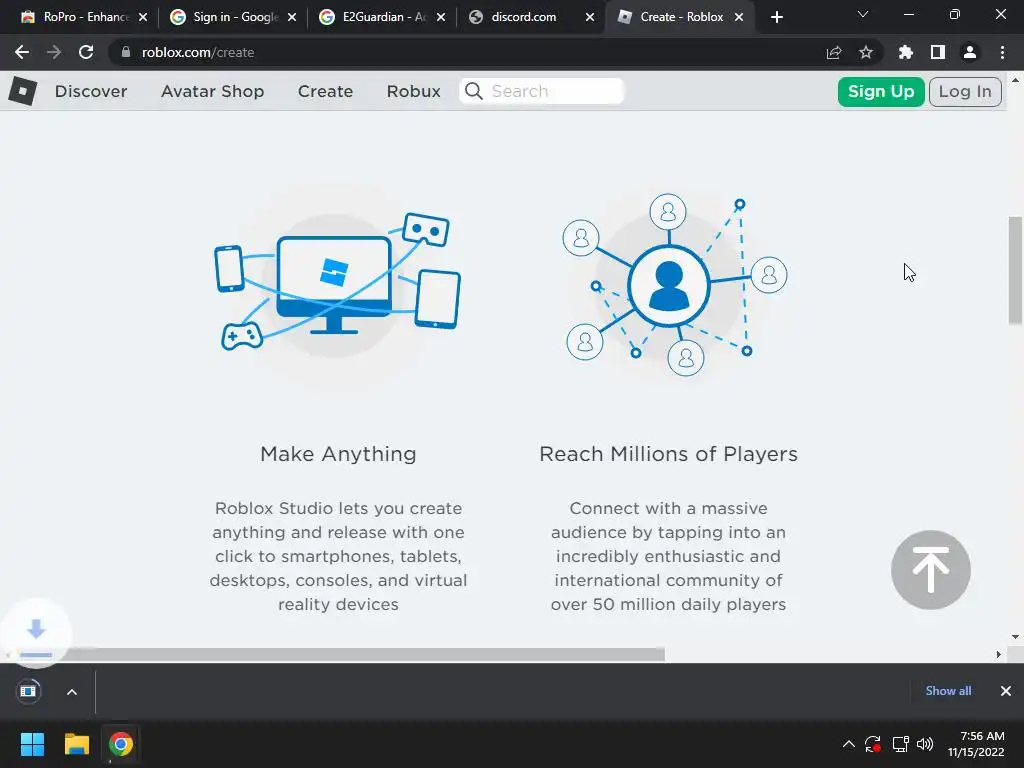Click the blue download arrow indicator
This screenshot has height=768, width=1024.
click(36, 633)
